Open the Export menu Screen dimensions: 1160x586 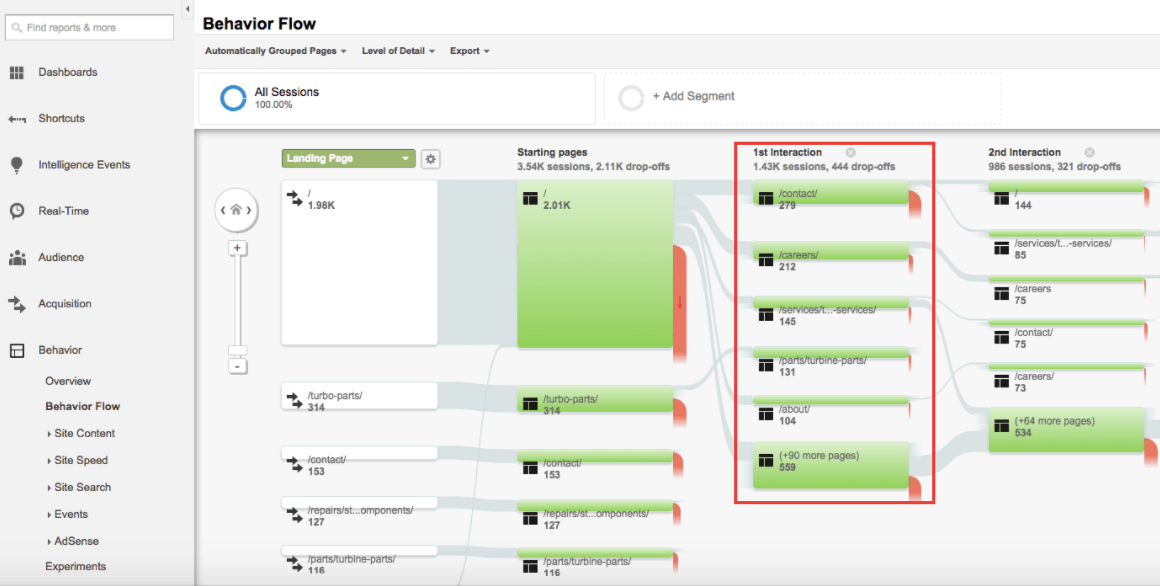click(x=469, y=51)
